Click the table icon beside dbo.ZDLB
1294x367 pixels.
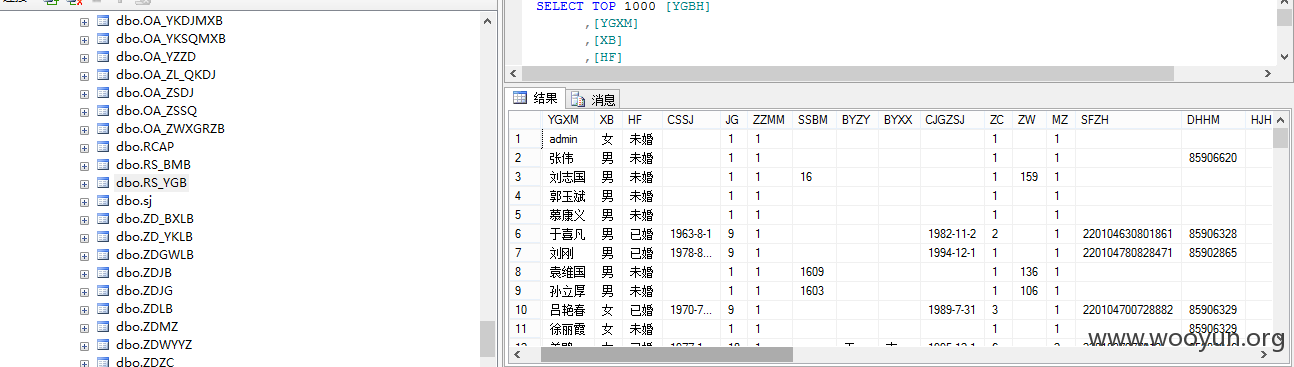[x=103, y=309]
